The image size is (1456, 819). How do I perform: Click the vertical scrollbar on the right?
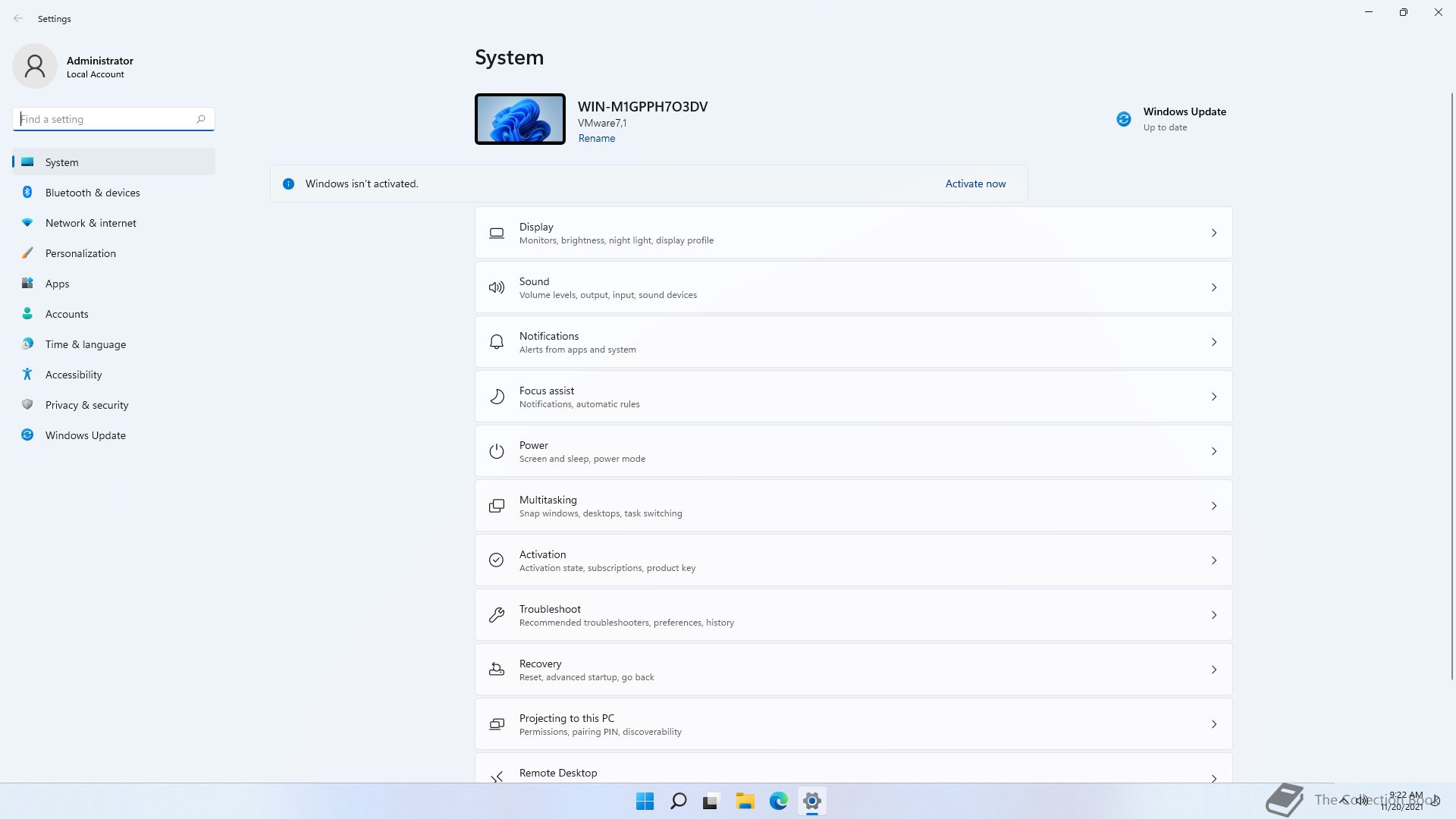1451,387
